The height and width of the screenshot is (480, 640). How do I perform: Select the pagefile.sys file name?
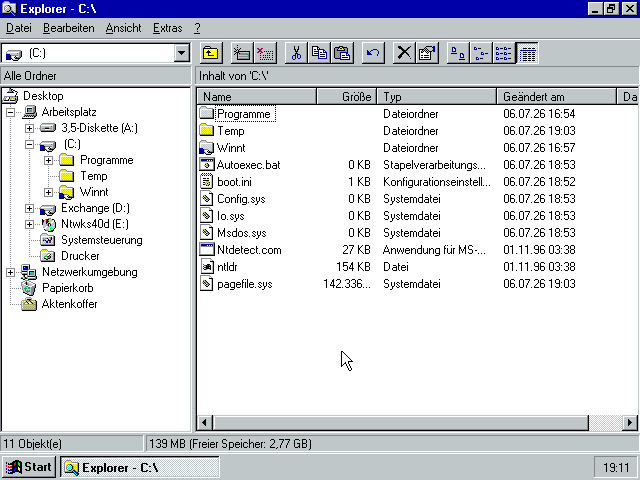point(244,284)
